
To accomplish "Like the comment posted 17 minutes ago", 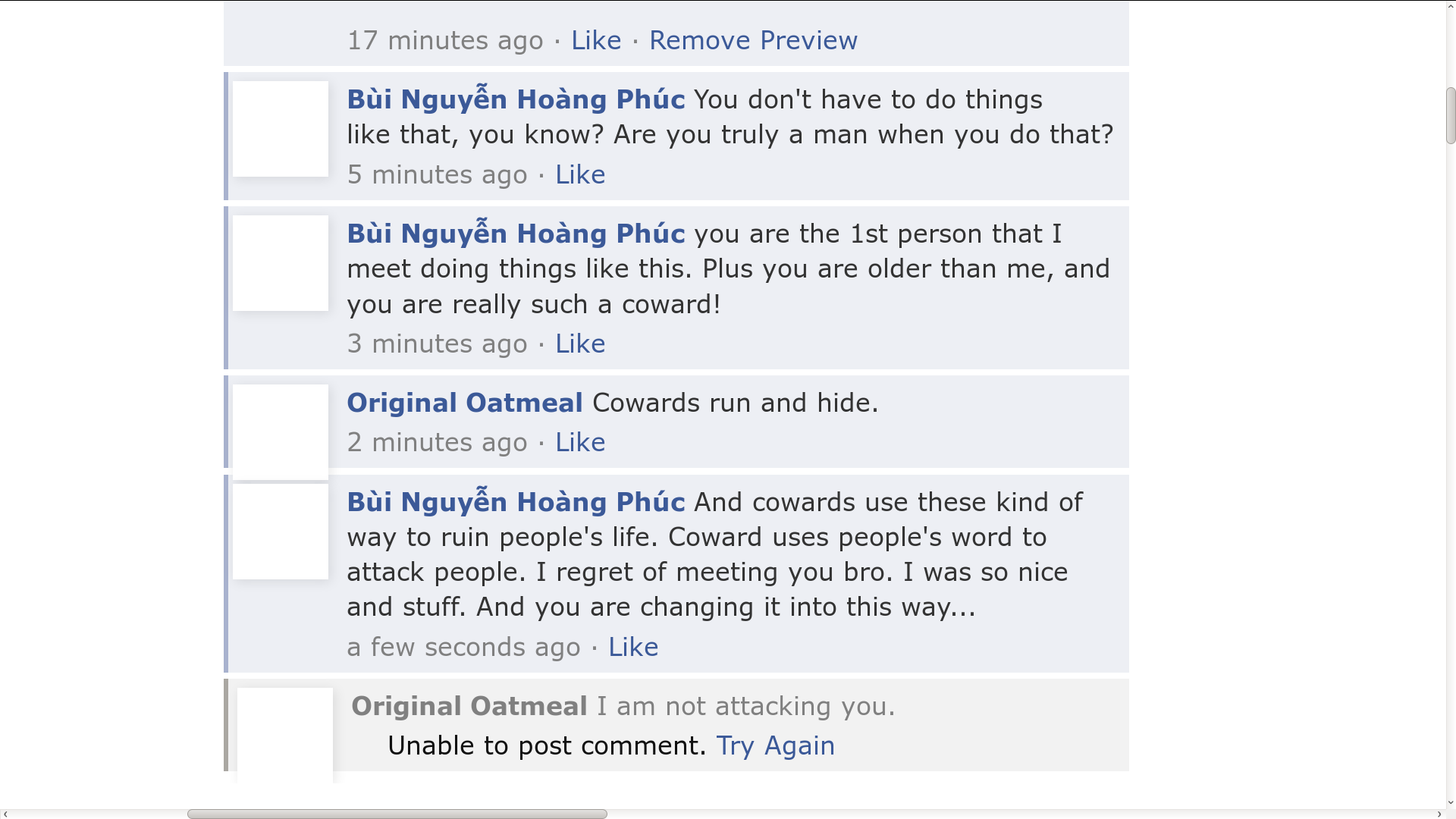I will point(596,40).
